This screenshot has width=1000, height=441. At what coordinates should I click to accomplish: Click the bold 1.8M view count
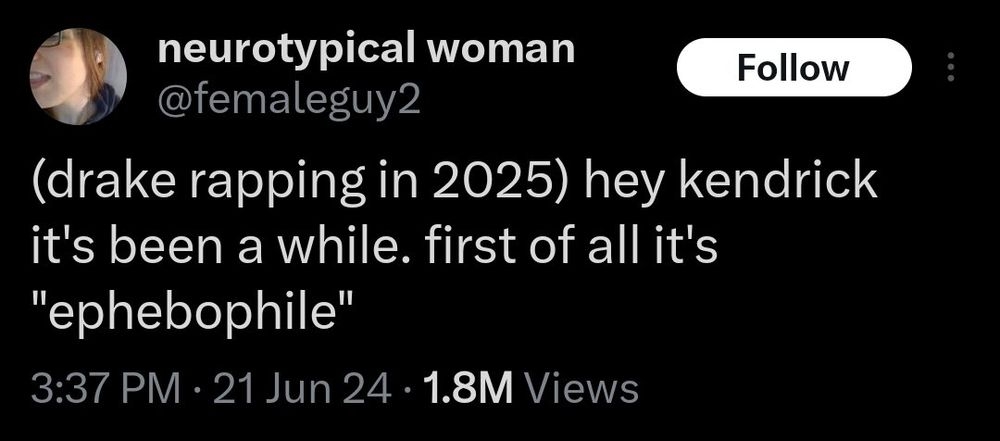(465, 388)
